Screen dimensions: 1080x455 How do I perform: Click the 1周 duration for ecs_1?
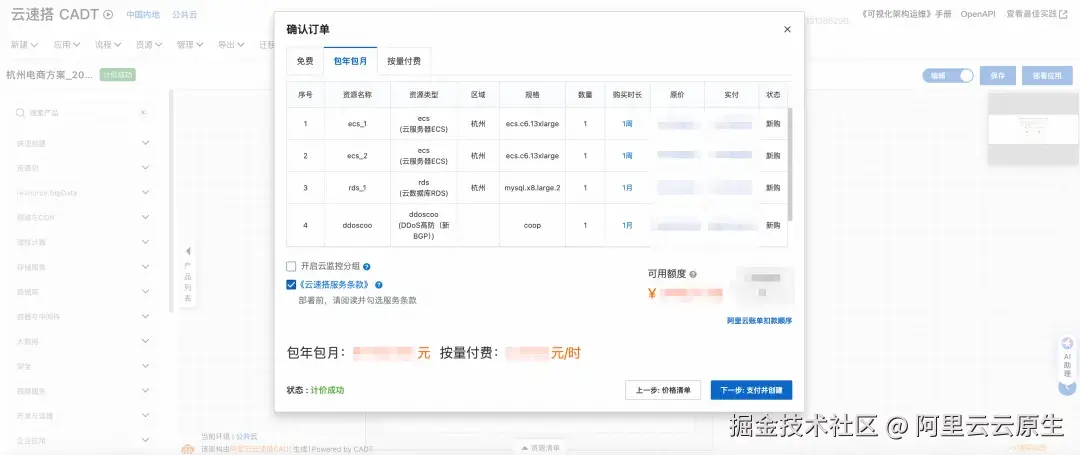627,124
